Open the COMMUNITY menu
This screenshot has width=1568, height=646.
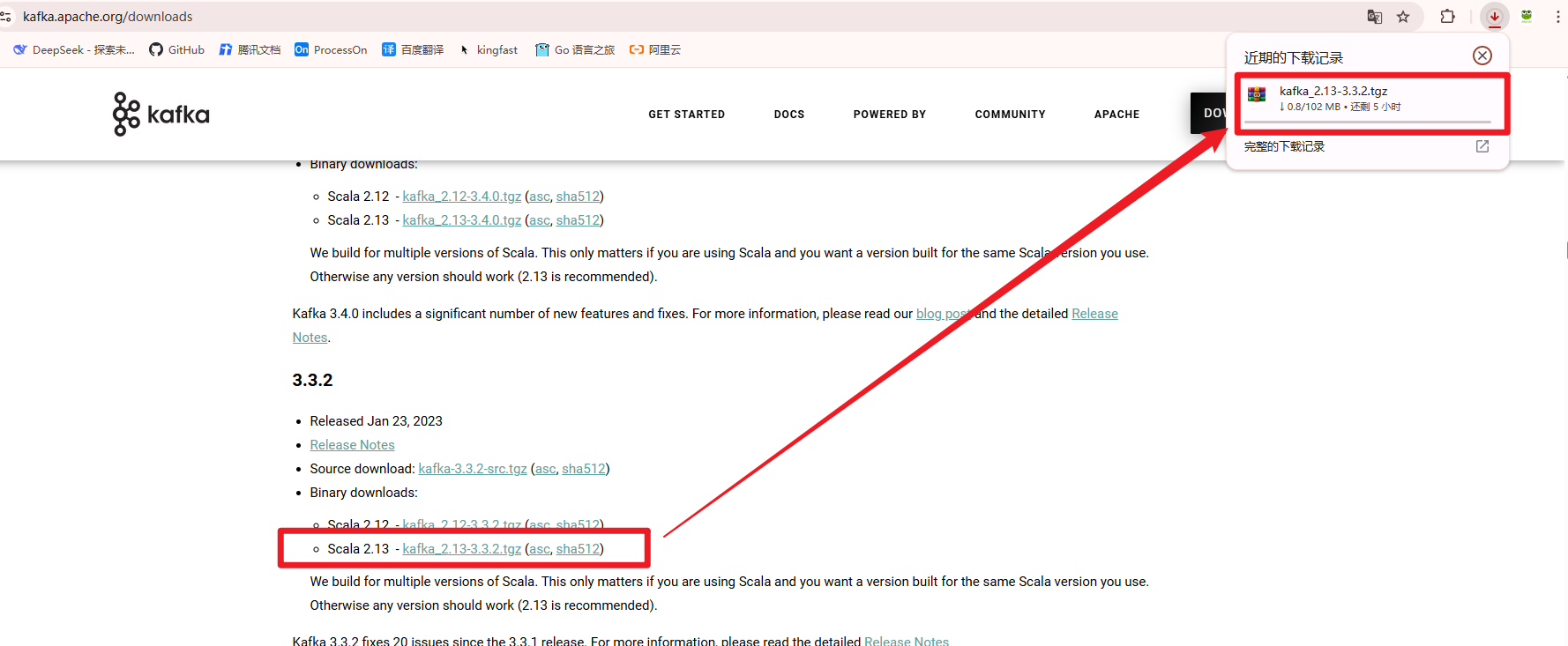1011,115
